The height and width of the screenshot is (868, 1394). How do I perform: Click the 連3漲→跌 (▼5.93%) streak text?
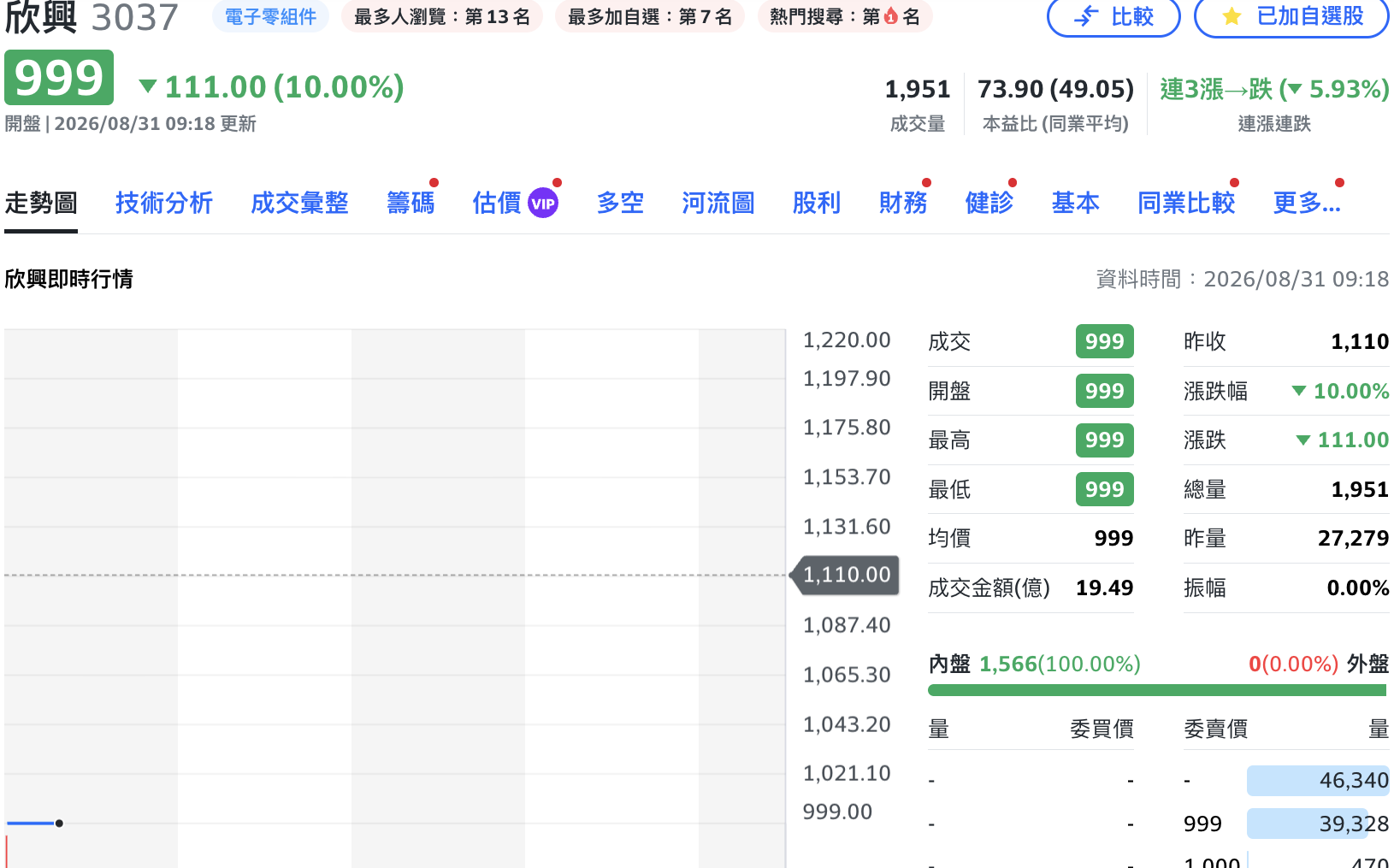(x=1274, y=89)
